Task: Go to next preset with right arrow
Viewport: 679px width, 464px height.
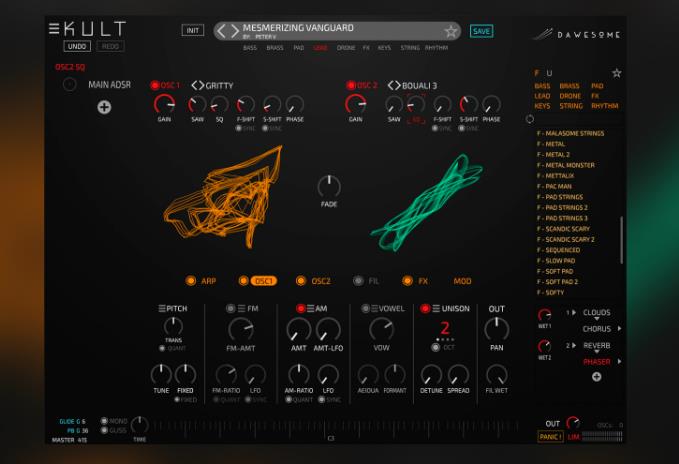Action: [235, 31]
